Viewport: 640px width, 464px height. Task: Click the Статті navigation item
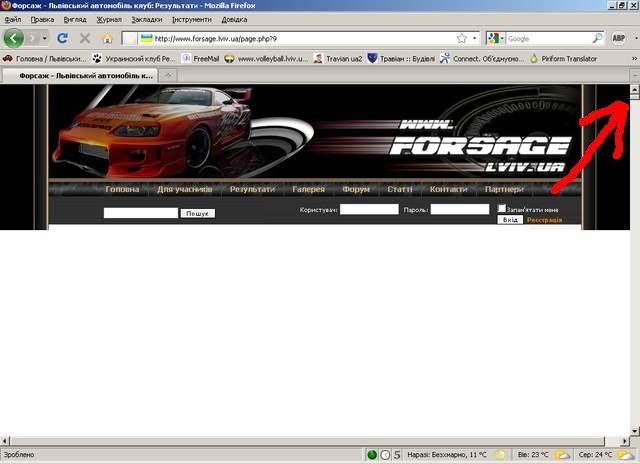[x=400, y=189]
